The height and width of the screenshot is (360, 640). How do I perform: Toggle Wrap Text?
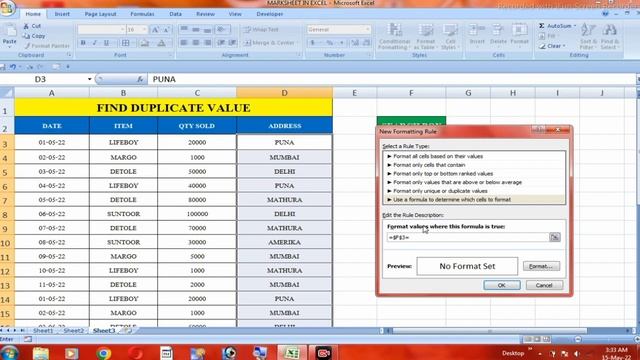pyautogui.click(x=261, y=29)
